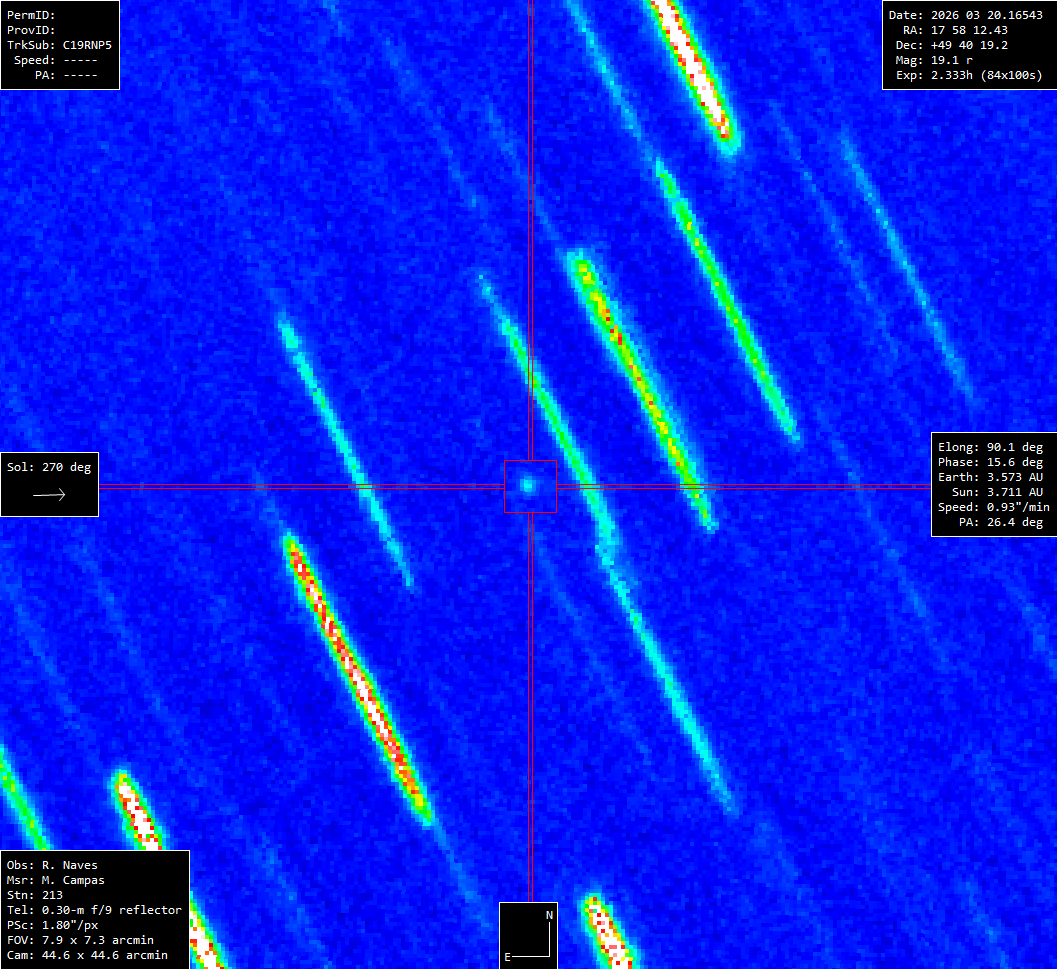
Task: Click the Tel: 0.30-m f/9 reflector line
Action: [x=94, y=910]
